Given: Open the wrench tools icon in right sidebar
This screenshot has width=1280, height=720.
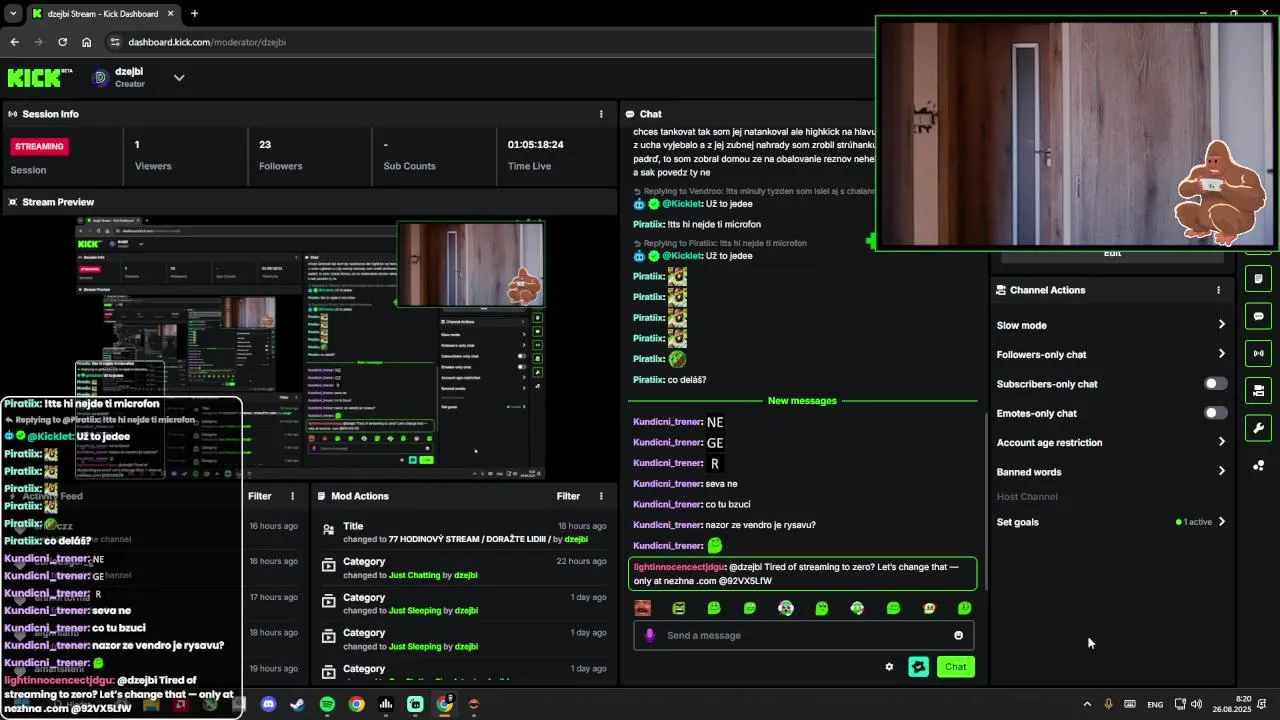Looking at the screenshot, I should [1258, 428].
